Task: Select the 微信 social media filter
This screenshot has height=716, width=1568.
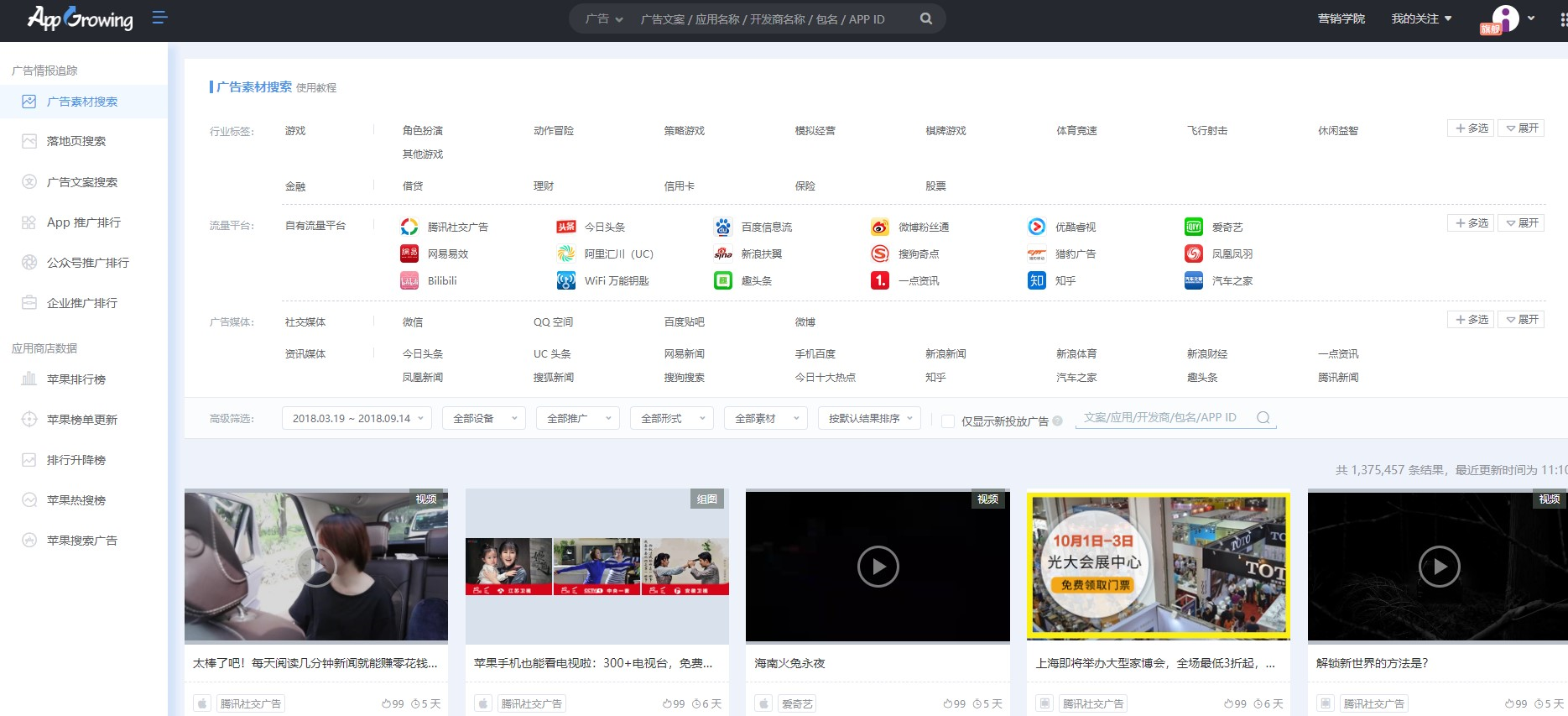Action: click(413, 321)
